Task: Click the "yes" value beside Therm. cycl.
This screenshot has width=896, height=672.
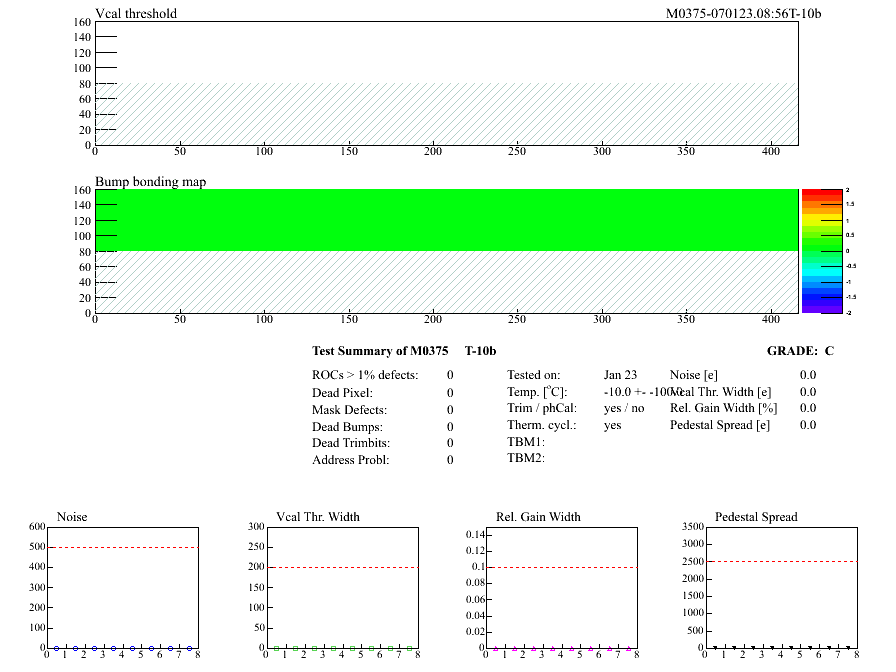Action: [613, 426]
